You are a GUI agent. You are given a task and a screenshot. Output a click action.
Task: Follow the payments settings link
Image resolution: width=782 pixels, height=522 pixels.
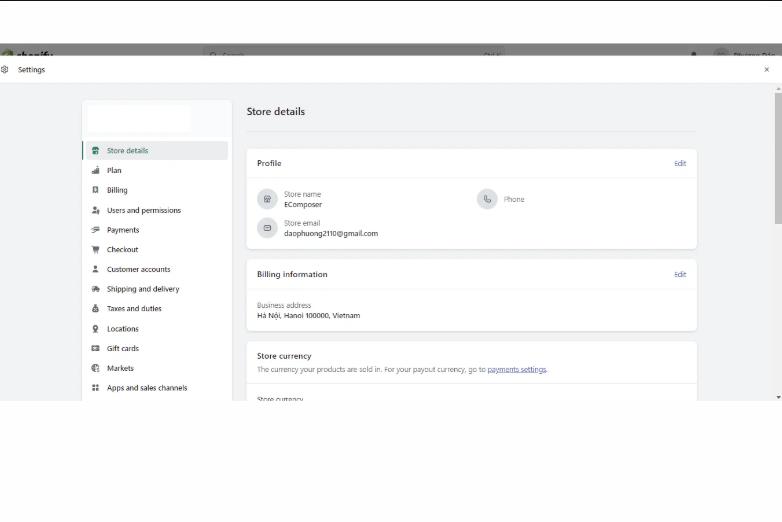tap(516, 369)
